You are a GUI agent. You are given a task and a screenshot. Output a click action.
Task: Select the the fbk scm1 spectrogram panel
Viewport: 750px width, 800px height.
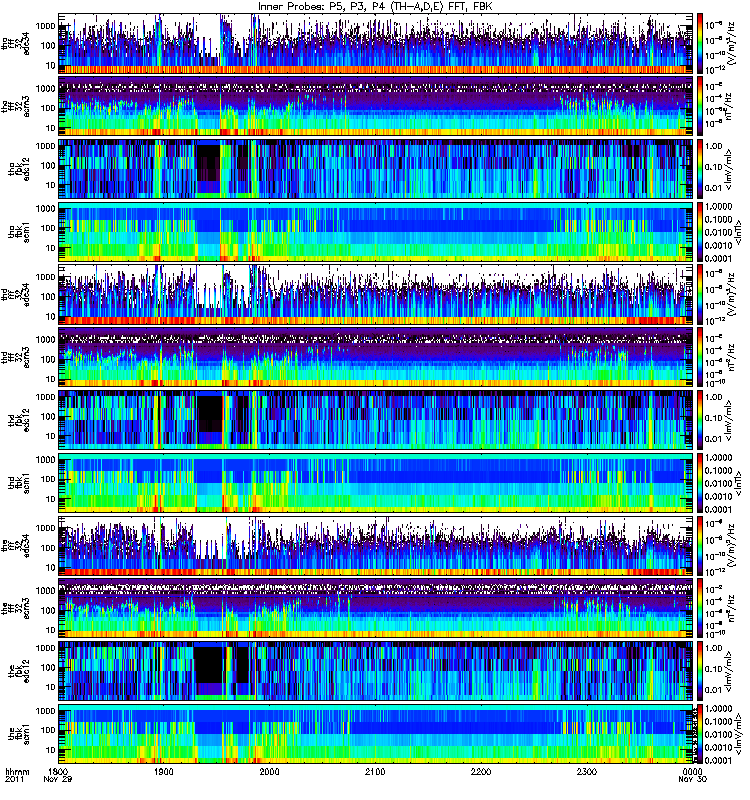[x=376, y=734]
